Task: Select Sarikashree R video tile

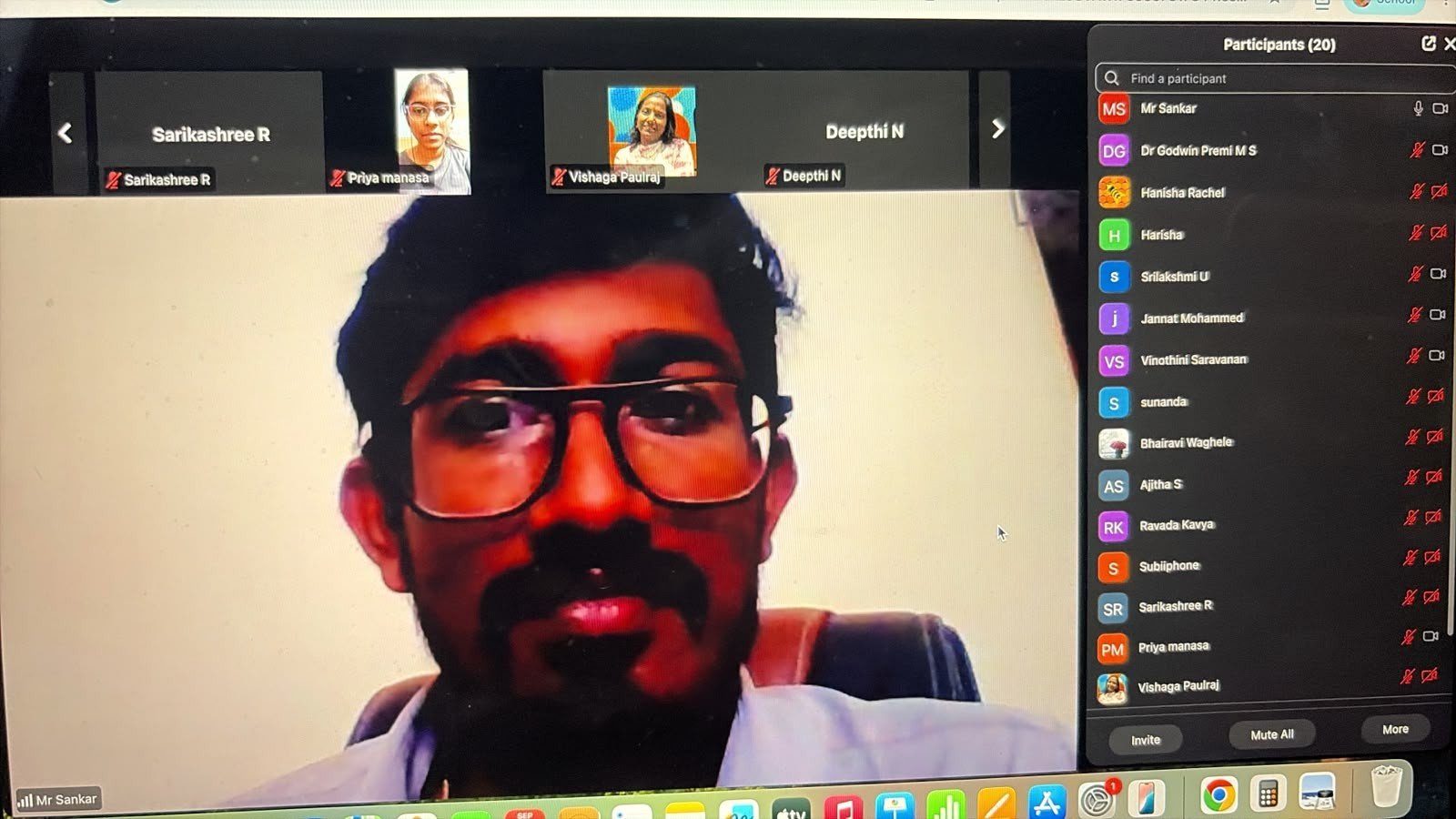Action: [x=209, y=133]
